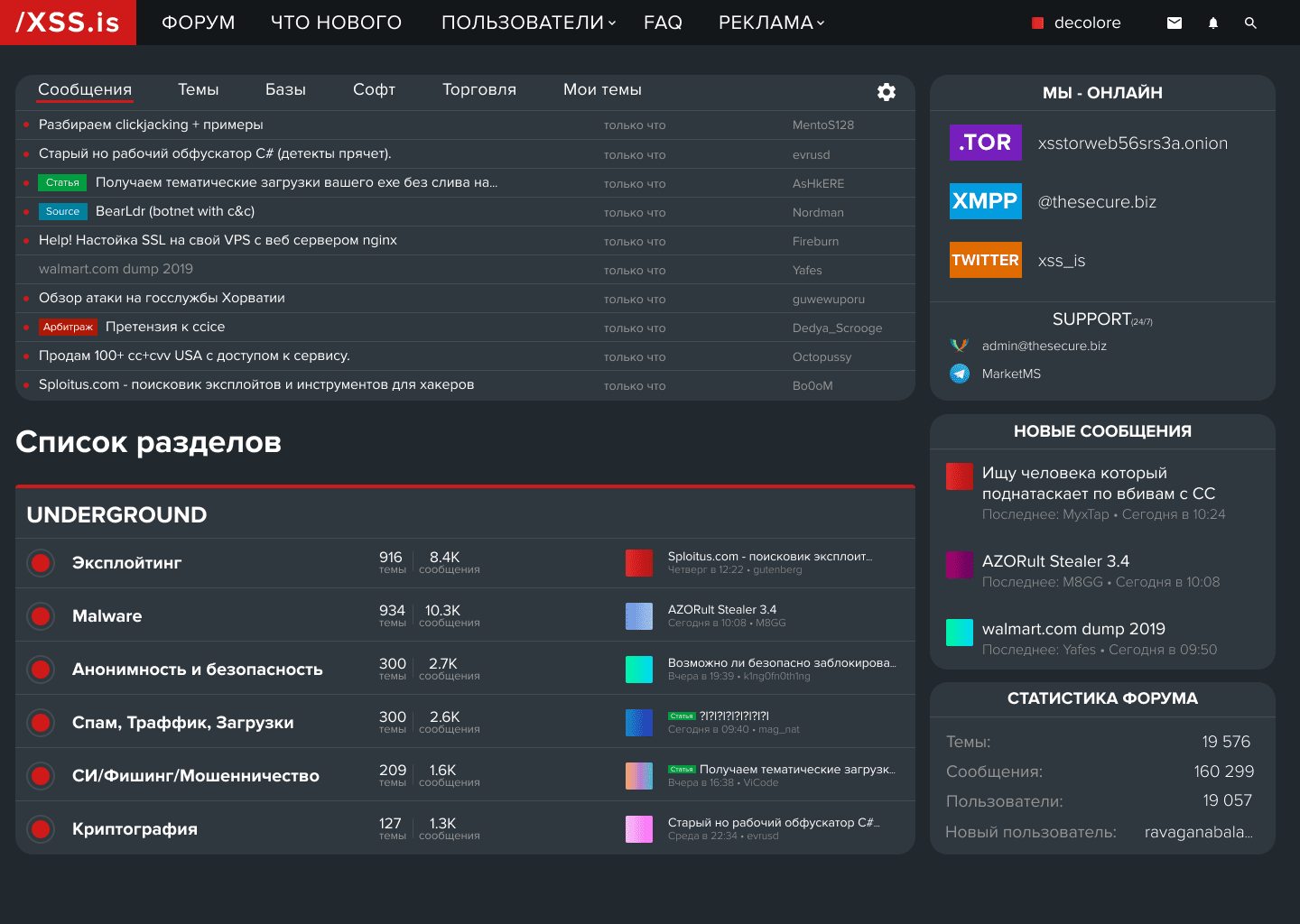1300x924 pixels.
Task: Click the .TOR badge icon
Action: (x=985, y=143)
